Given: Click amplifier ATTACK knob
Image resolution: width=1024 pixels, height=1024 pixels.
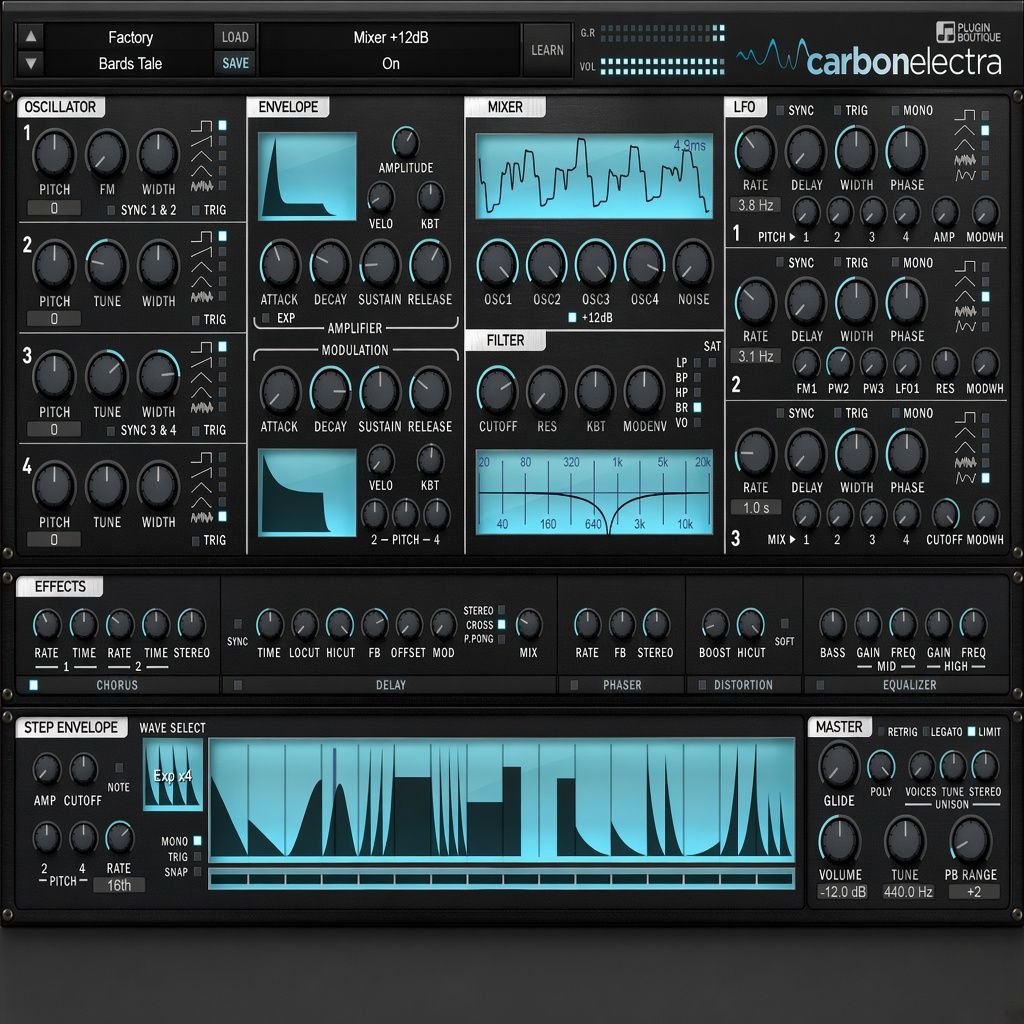Looking at the screenshot, I should pyautogui.click(x=280, y=264).
